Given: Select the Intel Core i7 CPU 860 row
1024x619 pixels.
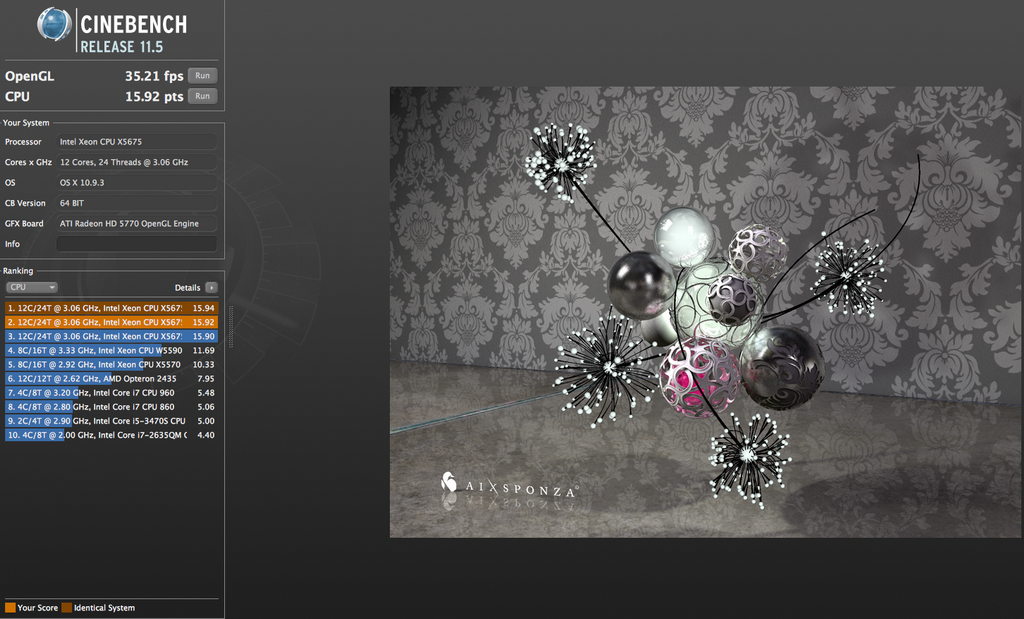Looking at the screenshot, I should tap(111, 407).
